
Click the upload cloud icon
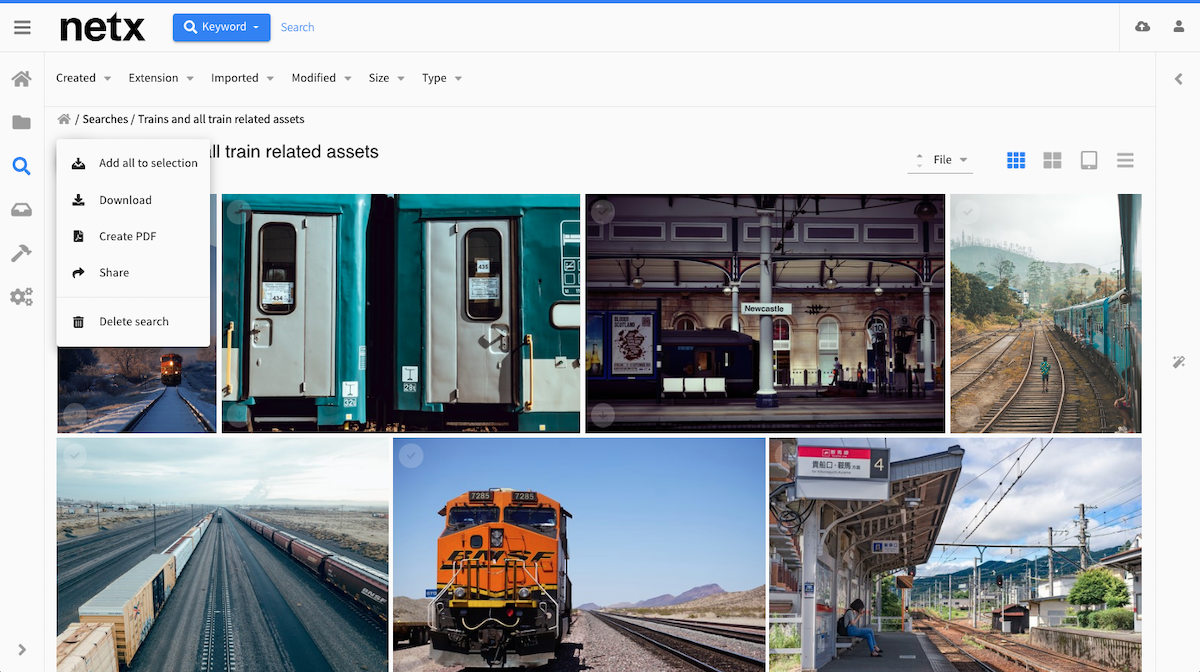pyautogui.click(x=1142, y=27)
